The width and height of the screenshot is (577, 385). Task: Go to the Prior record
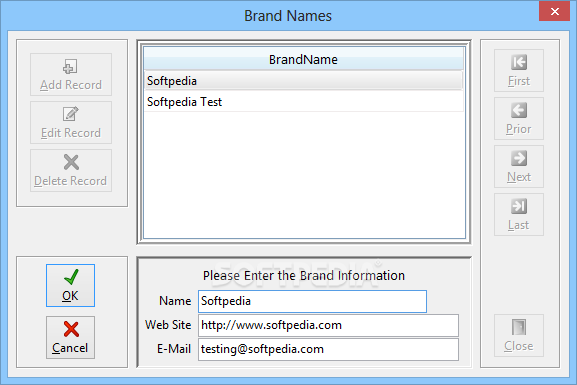point(519,119)
